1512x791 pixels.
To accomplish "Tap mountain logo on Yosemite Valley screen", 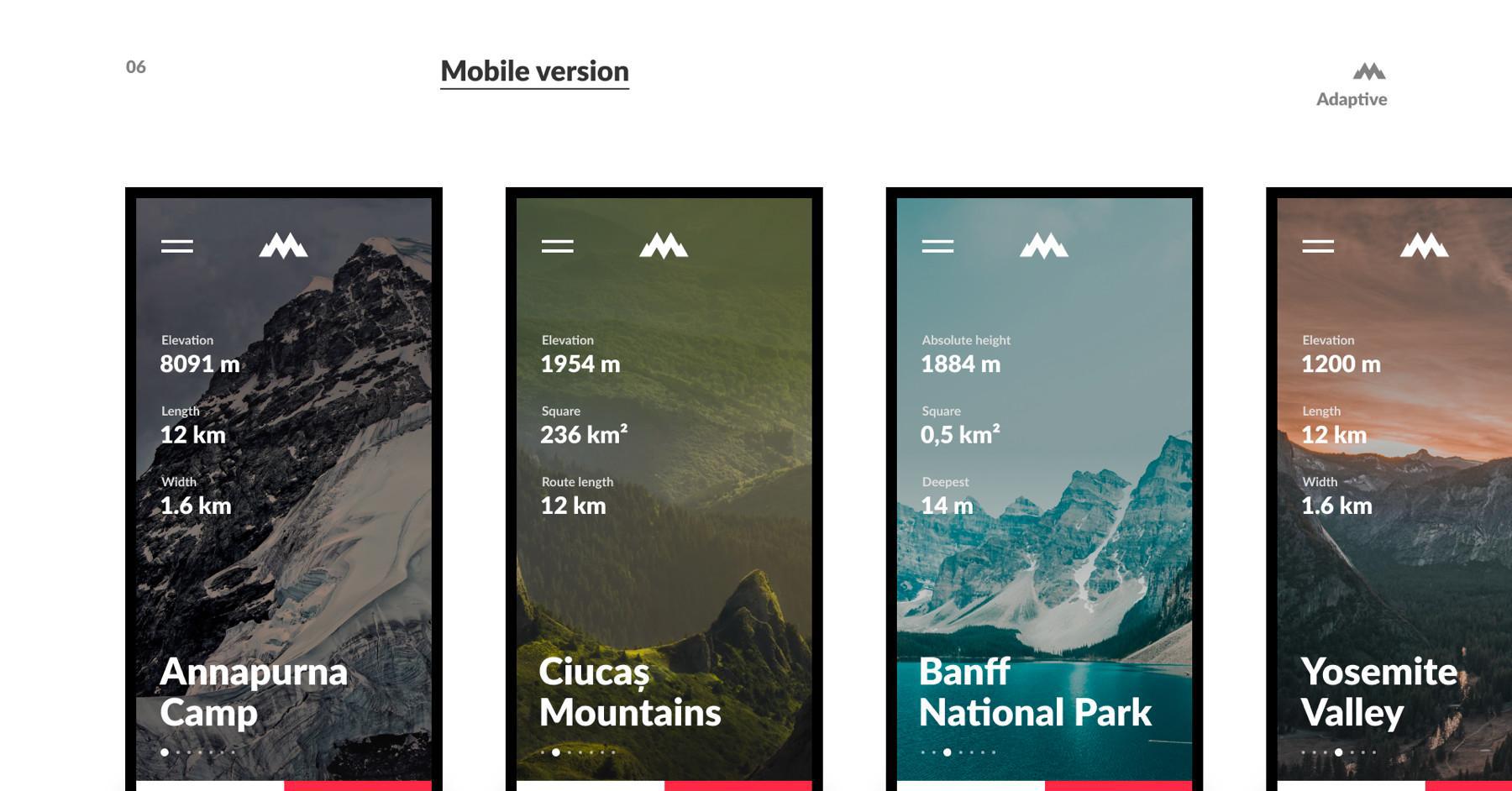I will point(1425,245).
